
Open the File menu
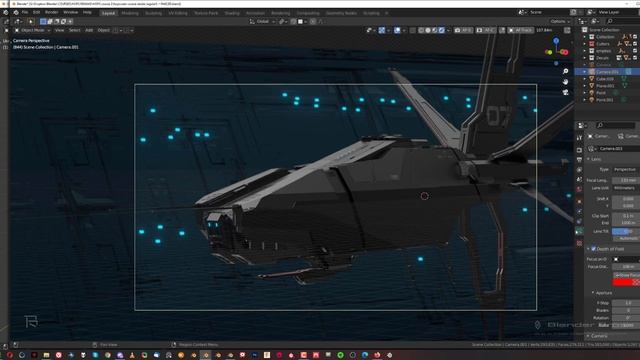point(25,13)
